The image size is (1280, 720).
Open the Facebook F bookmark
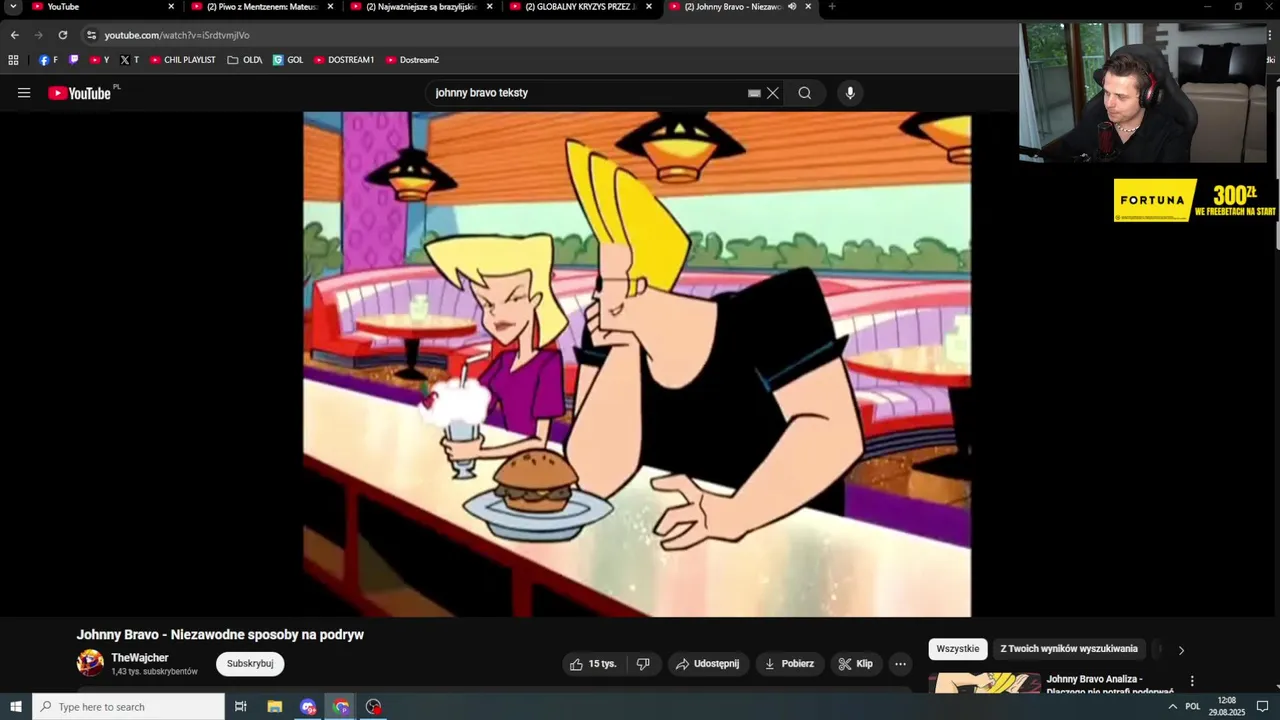click(48, 60)
